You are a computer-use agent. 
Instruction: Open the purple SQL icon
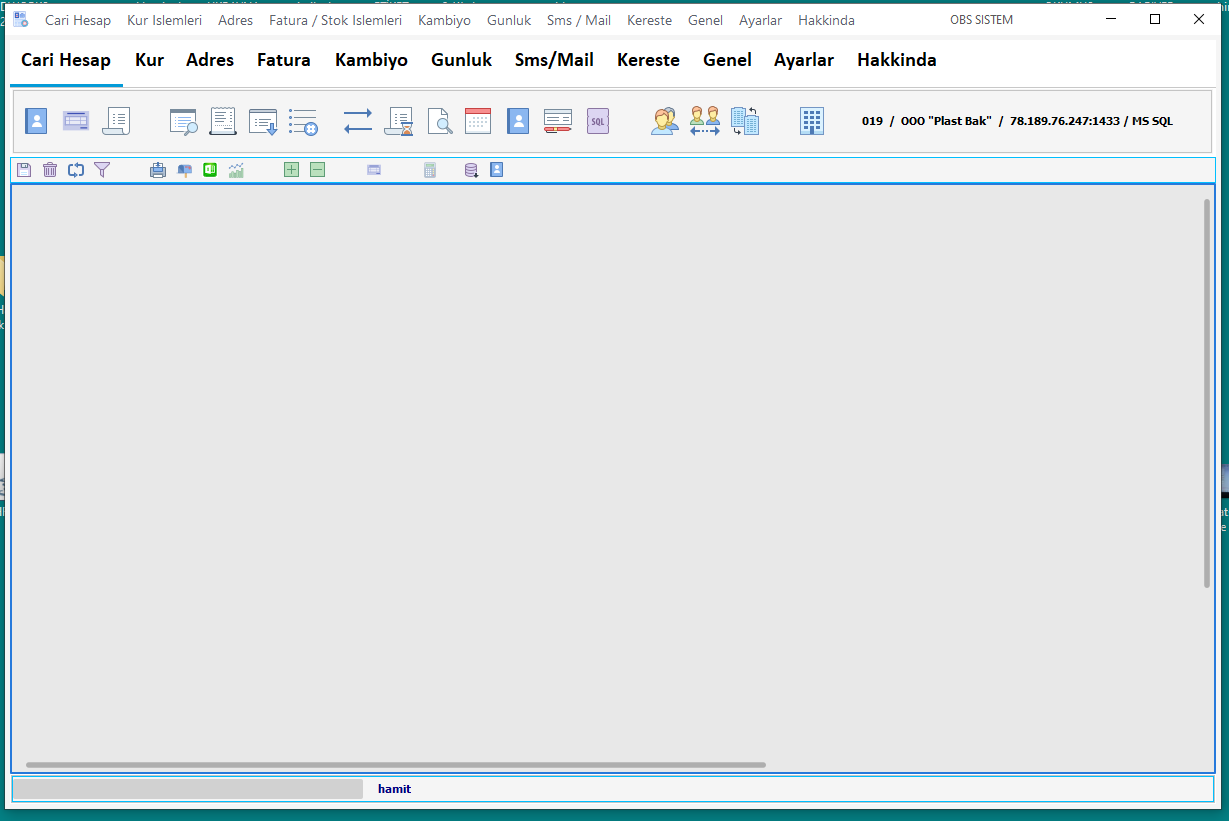coord(598,121)
